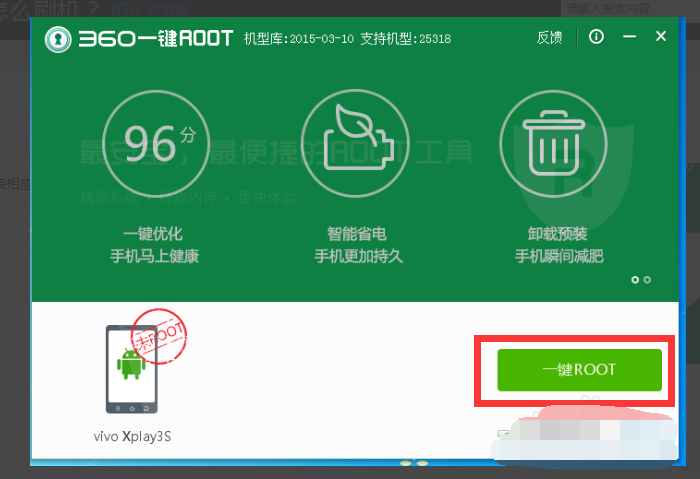
Task: Click the 360一键ROOT title text
Action: [156, 39]
